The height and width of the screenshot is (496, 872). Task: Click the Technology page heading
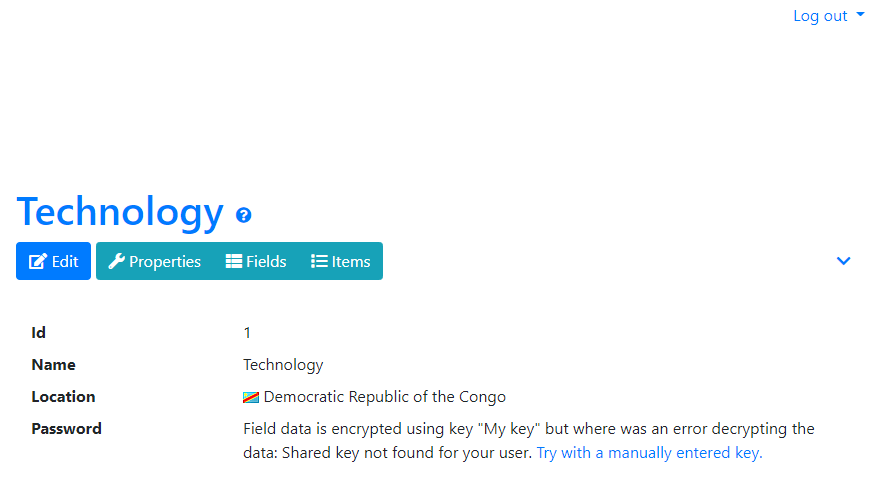click(x=120, y=212)
